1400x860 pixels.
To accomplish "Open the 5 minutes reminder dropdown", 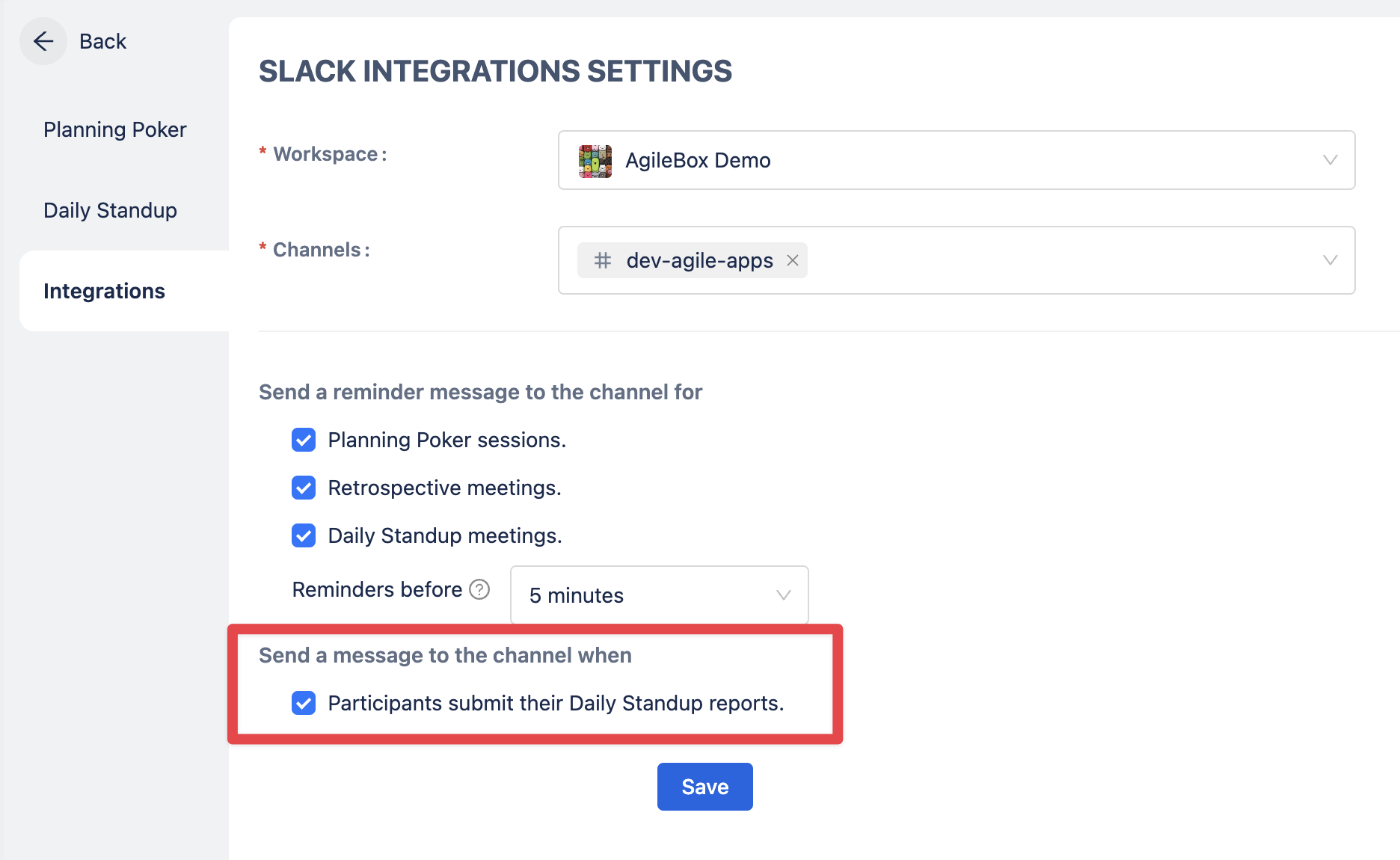I will 658,595.
